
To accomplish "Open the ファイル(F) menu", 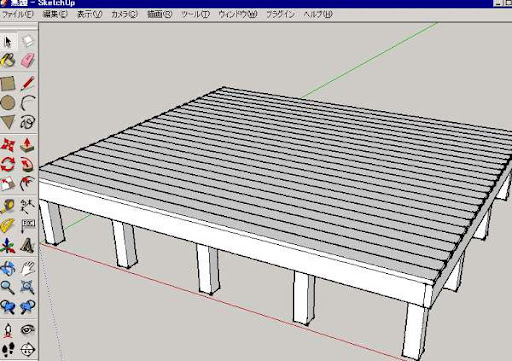I will pos(18,14).
